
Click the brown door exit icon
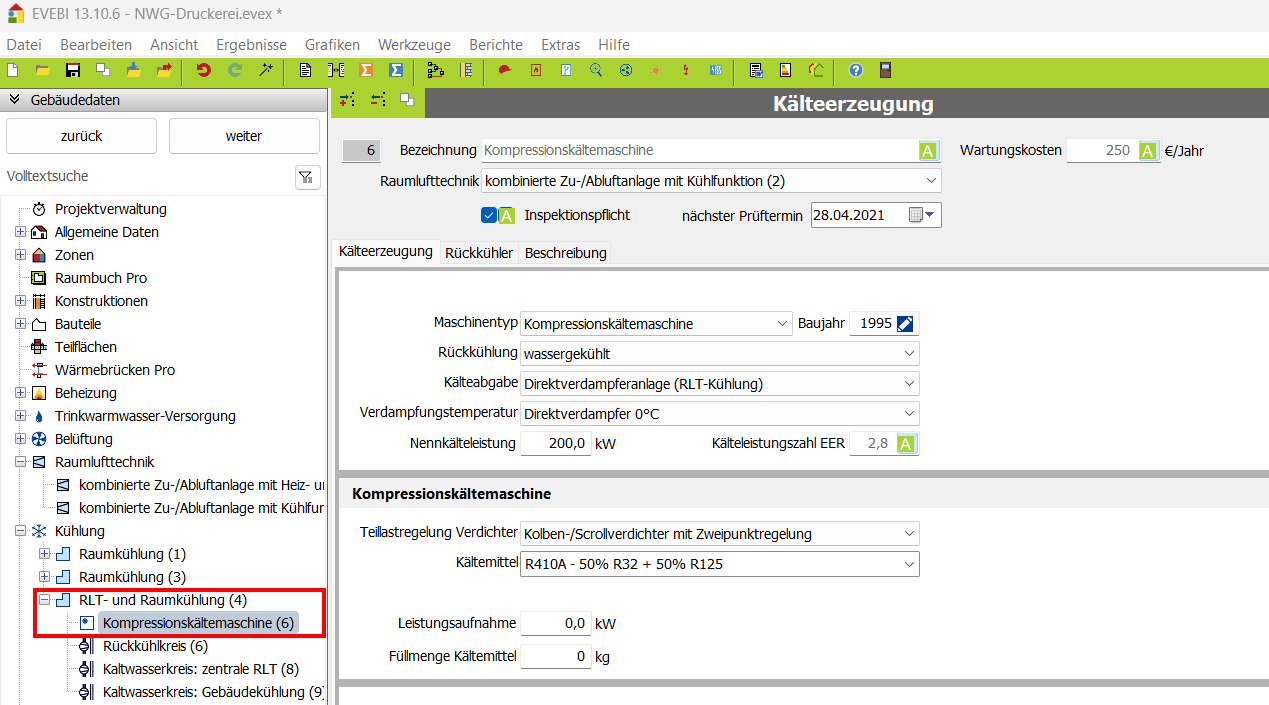[x=885, y=70]
